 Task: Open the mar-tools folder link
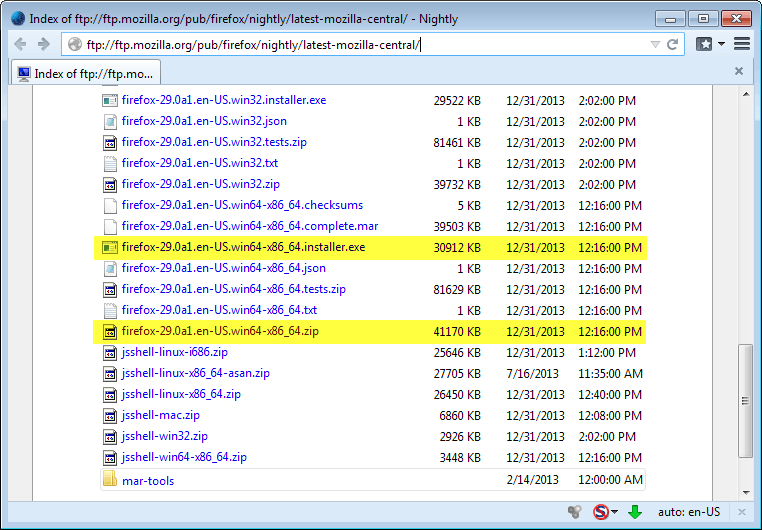click(x=148, y=480)
